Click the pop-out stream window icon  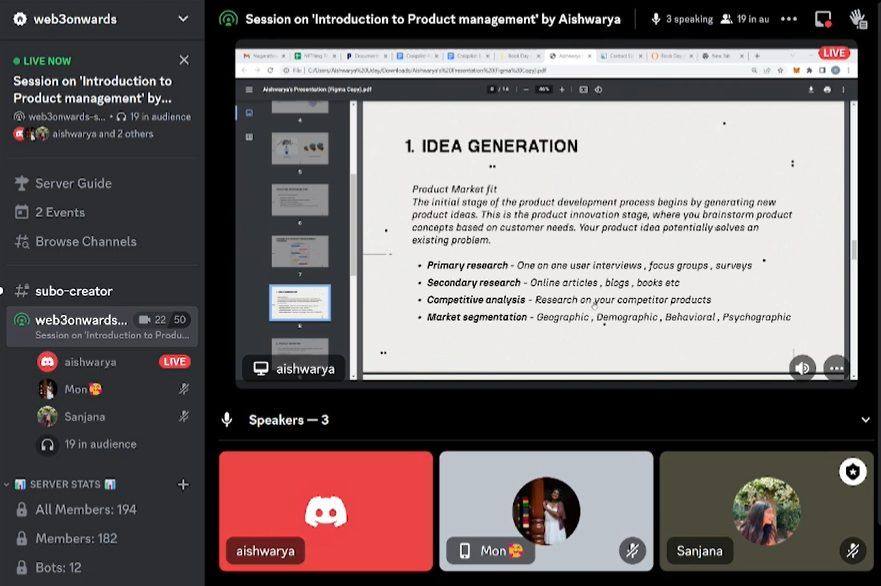pyautogui.click(x=823, y=19)
